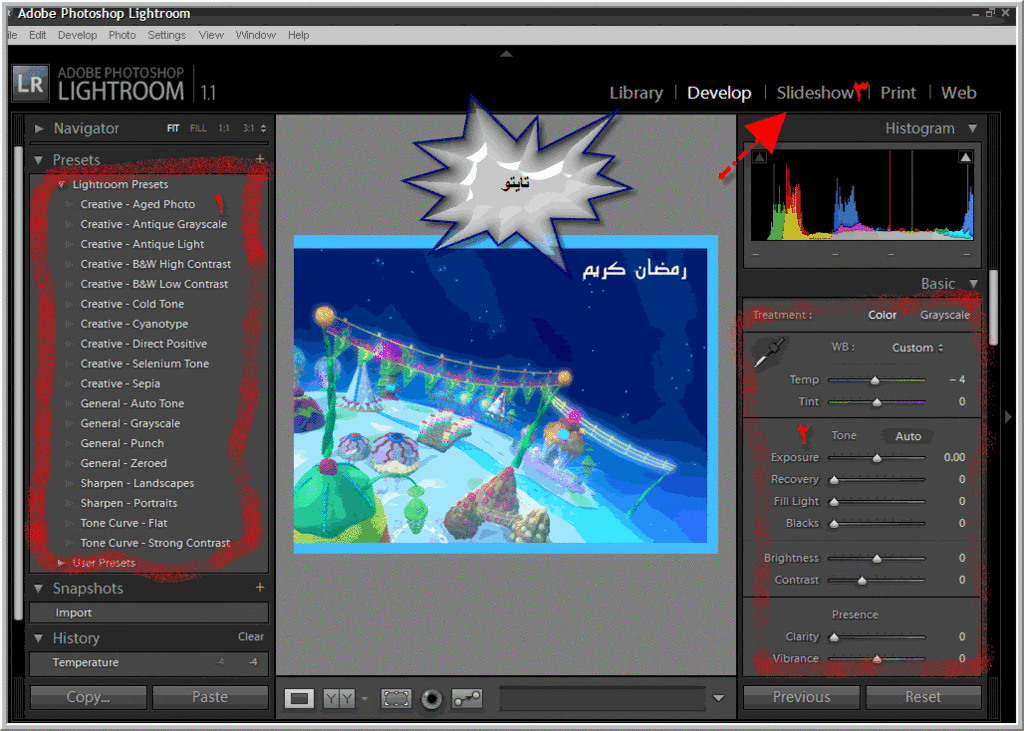Open the Photo menu

tap(122, 35)
